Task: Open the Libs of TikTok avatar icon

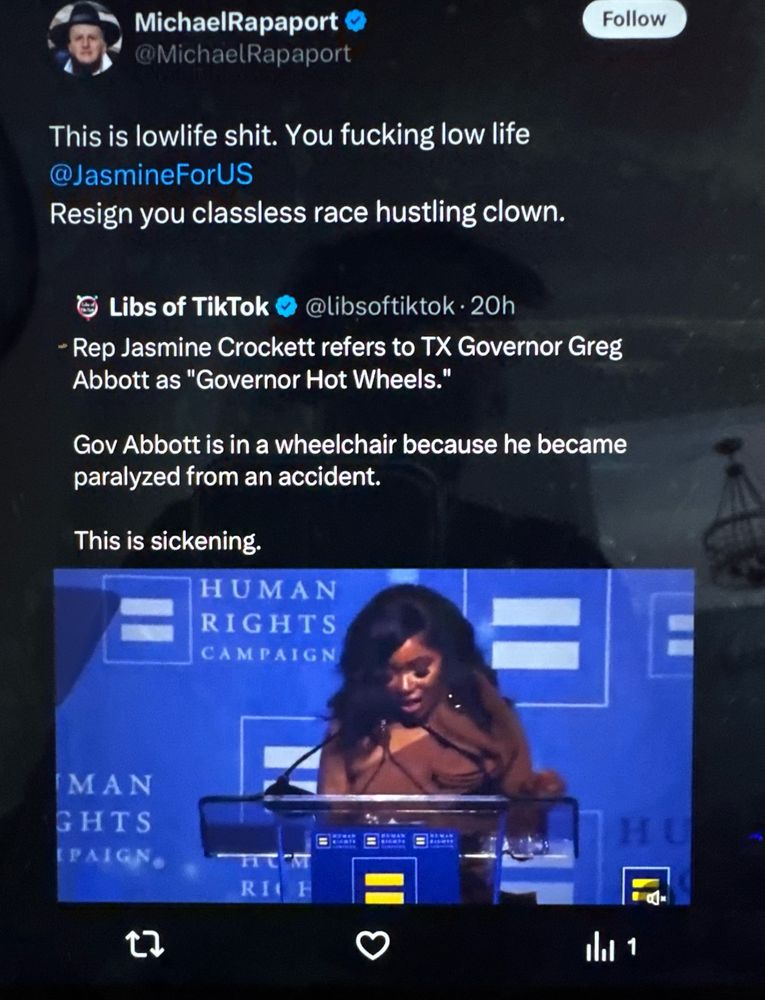Action: pyautogui.click(x=87, y=307)
